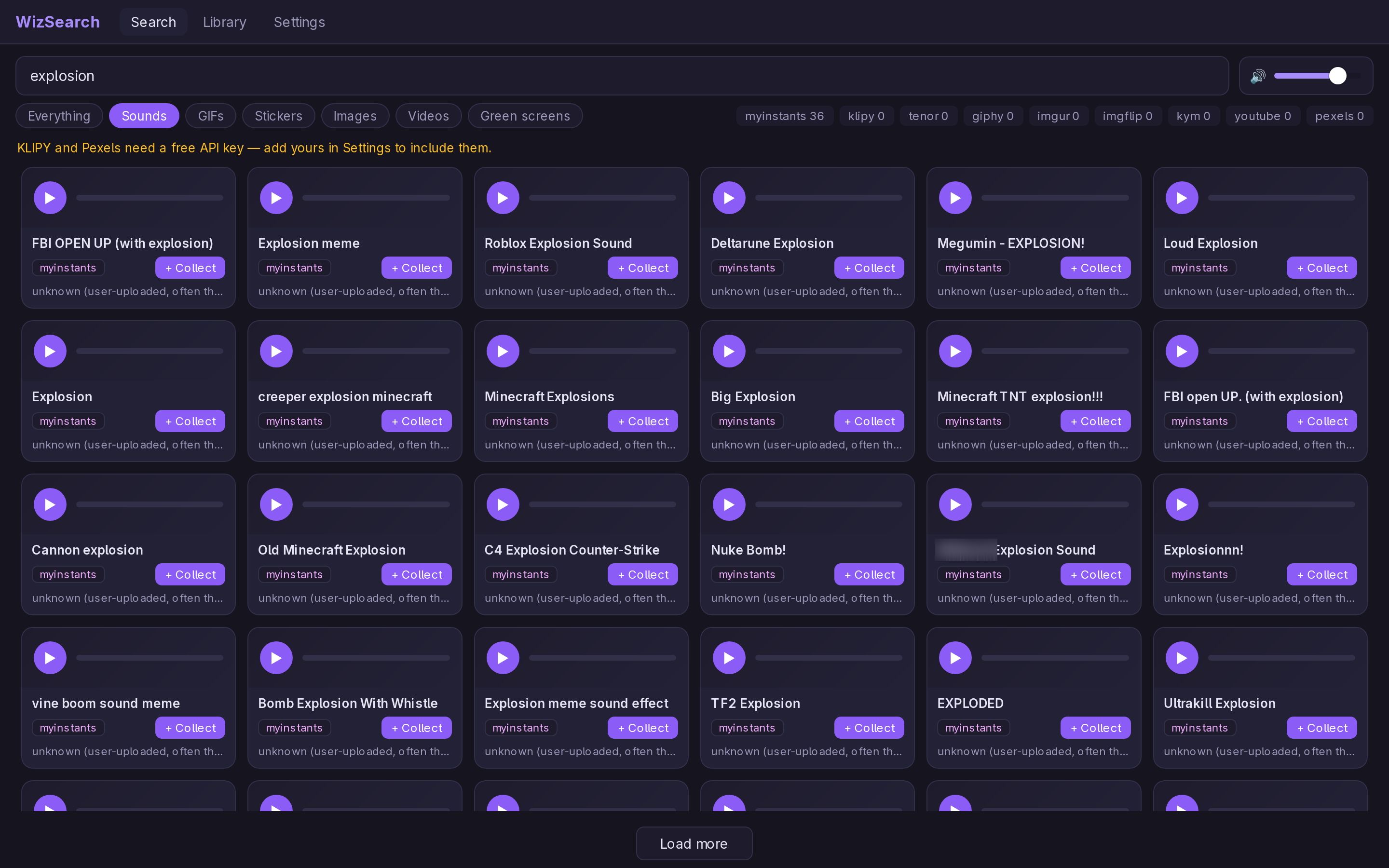Filter results by Images

click(354, 116)
